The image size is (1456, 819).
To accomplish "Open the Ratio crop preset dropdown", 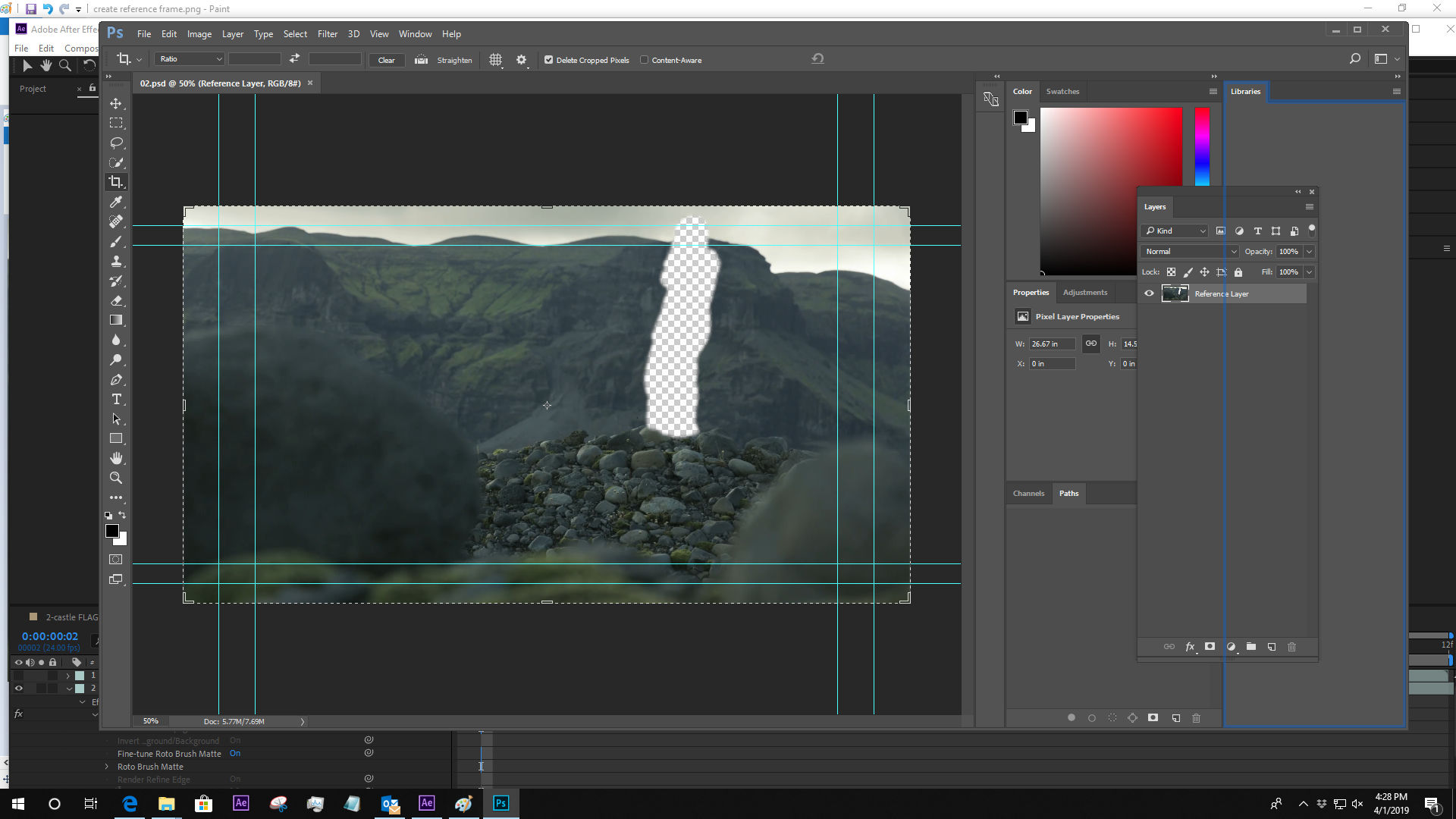I will click(x=218, y=58).
